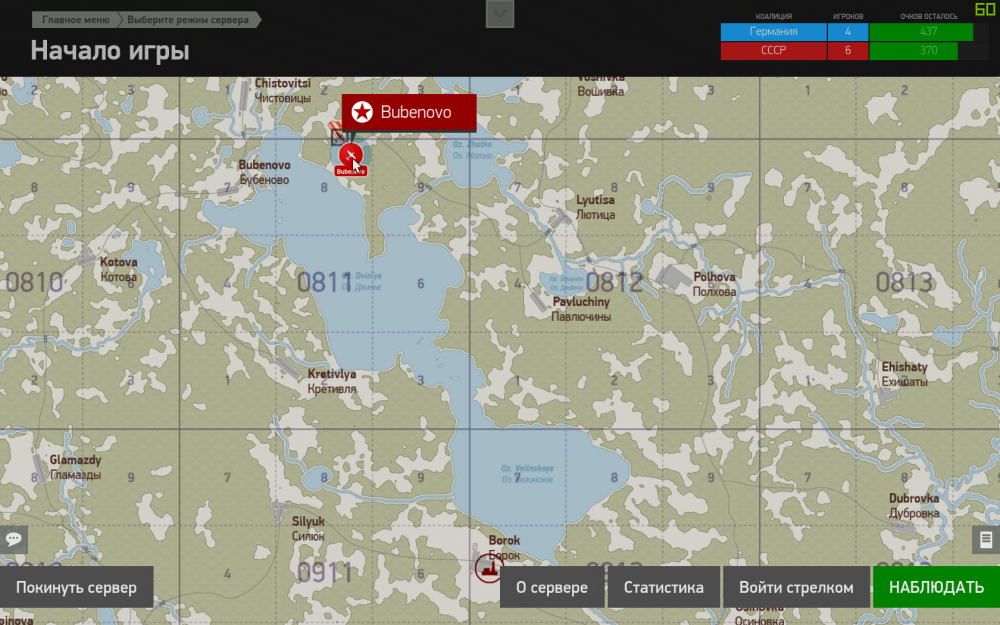
Task: Select the red plane spawn marker at Bubenovo
Action: [x=352, y=155]
